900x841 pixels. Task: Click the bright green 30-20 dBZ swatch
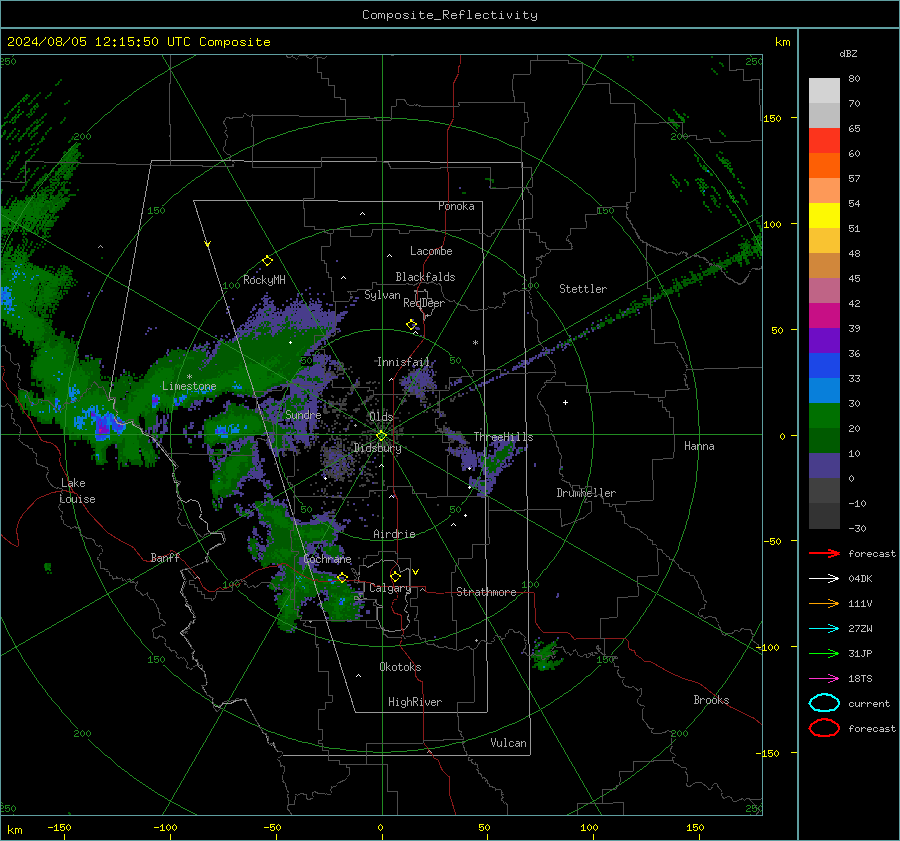(x=824, y=416)
